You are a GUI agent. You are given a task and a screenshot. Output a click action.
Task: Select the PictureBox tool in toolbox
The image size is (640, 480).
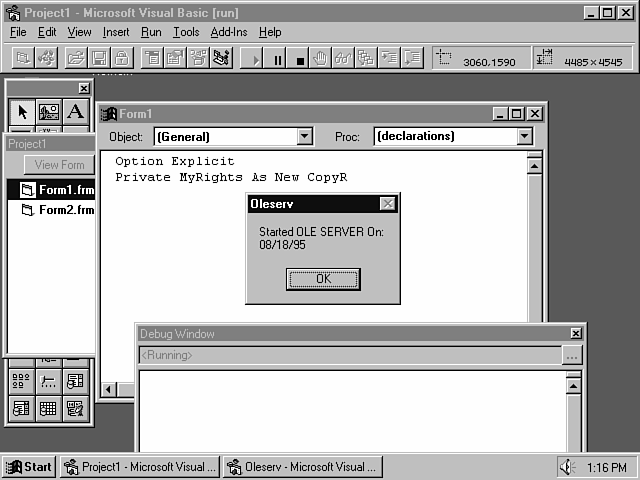click(48, 111)
